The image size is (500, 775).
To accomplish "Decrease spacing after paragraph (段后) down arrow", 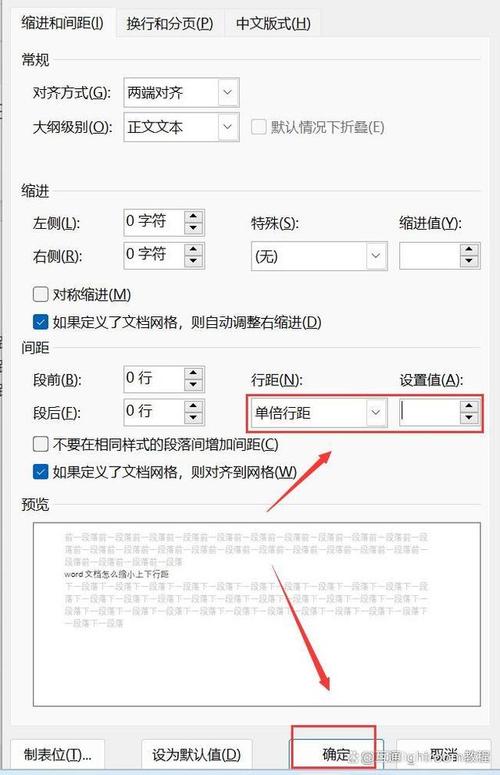I will 193,418.
